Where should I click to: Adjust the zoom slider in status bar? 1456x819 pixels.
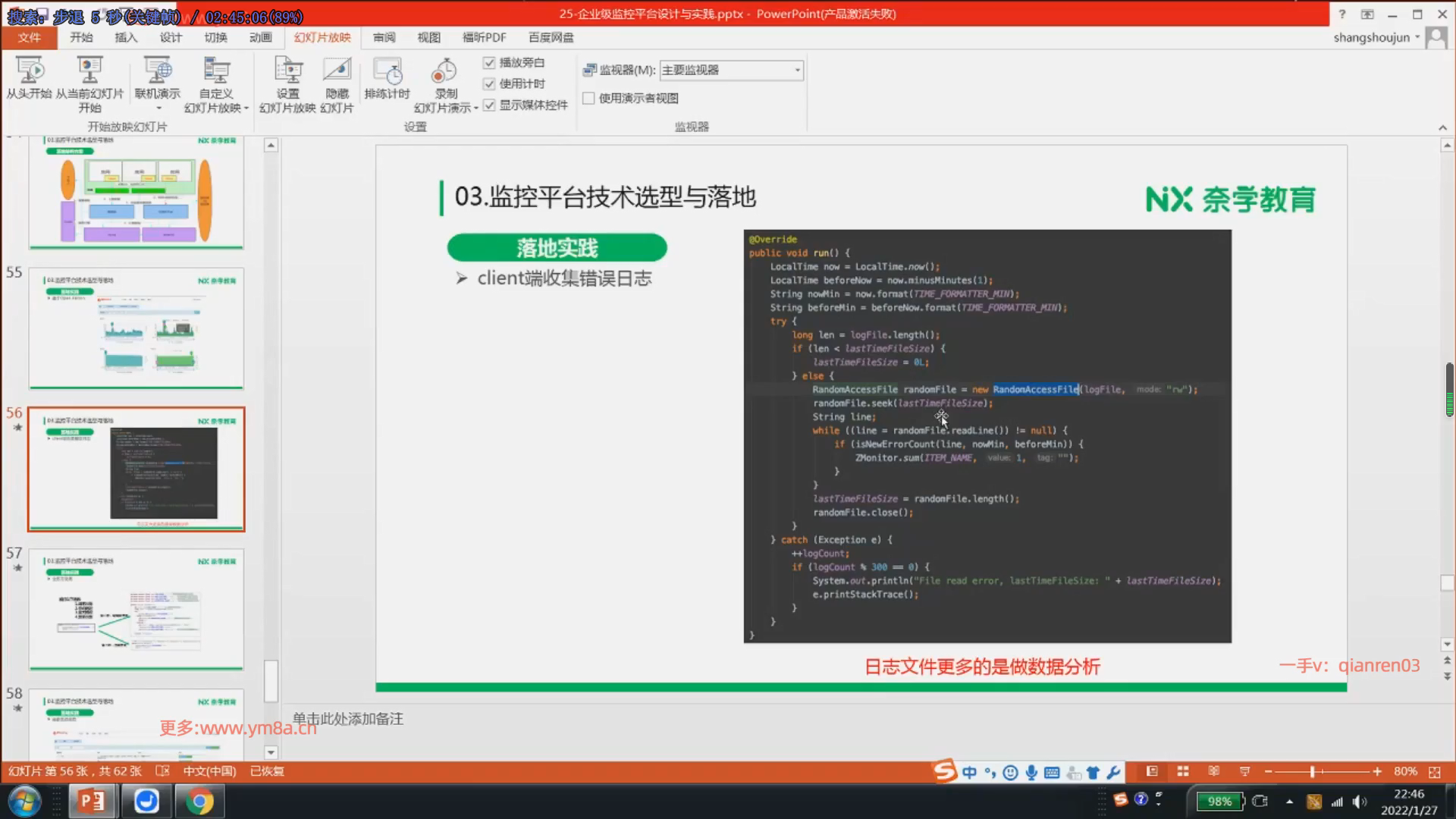(1312, 771)
